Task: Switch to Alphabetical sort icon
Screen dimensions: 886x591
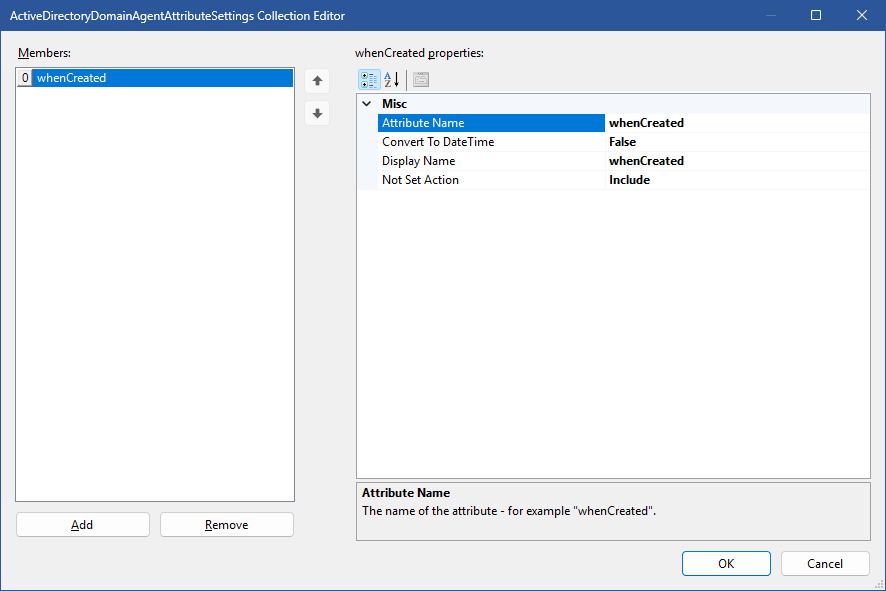Action: tap(392, 80)
